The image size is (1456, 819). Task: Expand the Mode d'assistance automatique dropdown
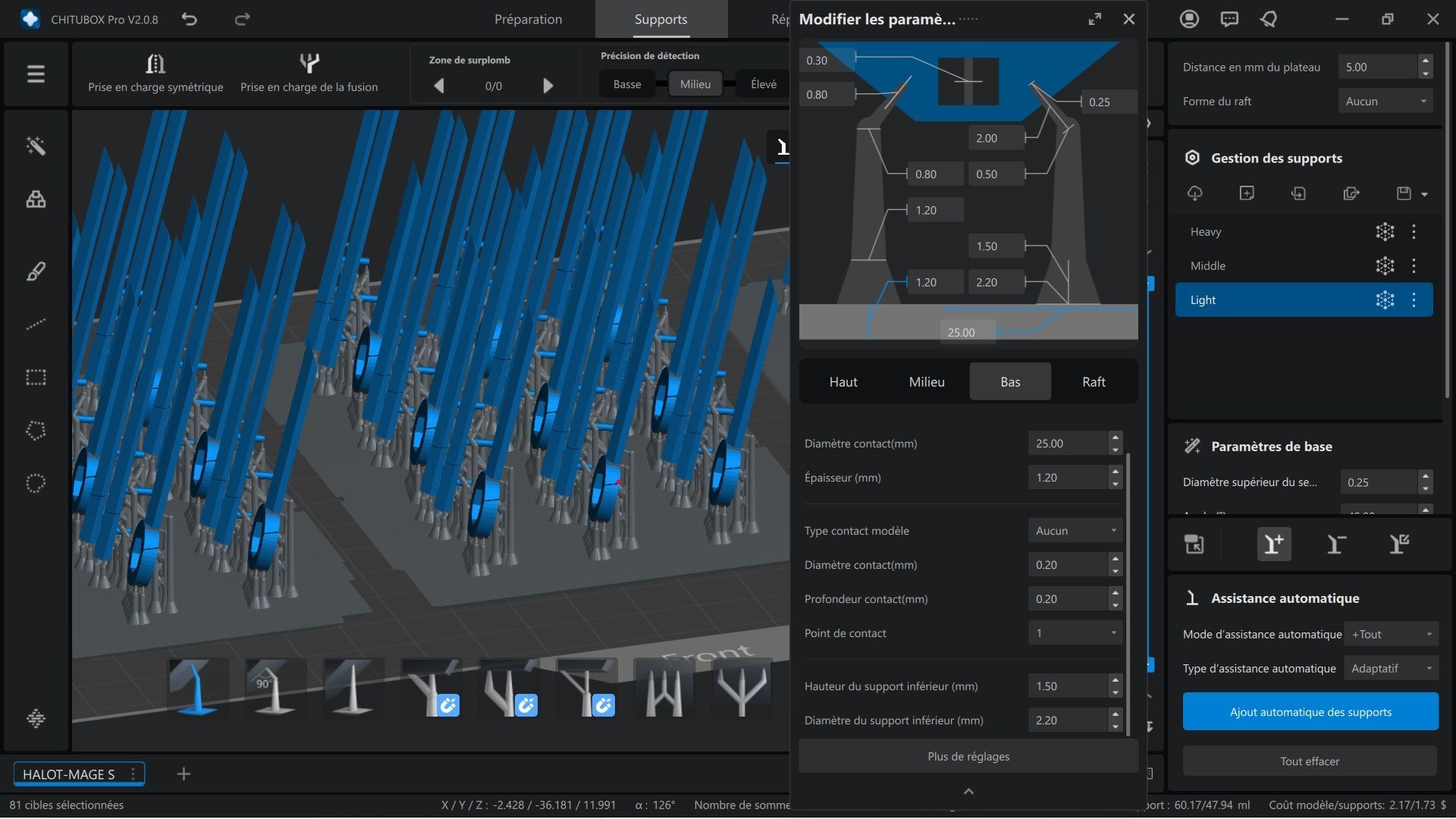pos(1391,634)
